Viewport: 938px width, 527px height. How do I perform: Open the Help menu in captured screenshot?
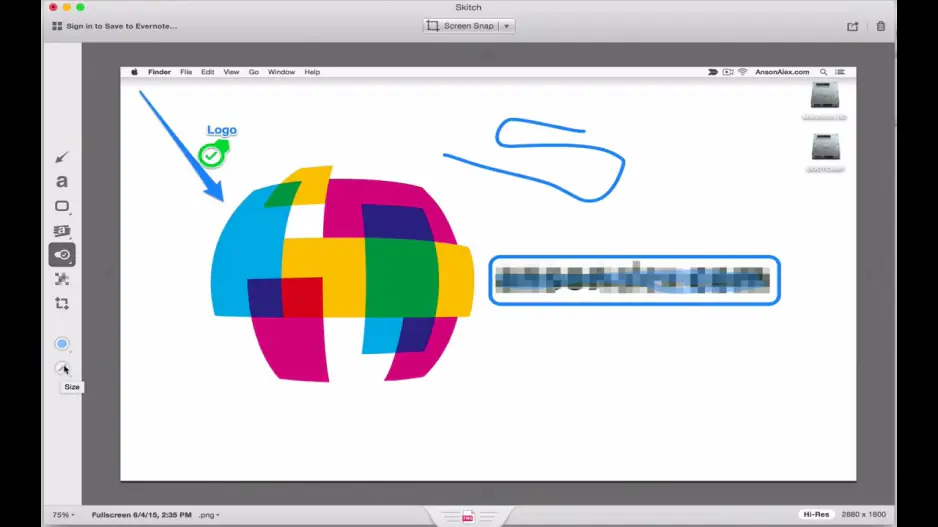(312, 72)
